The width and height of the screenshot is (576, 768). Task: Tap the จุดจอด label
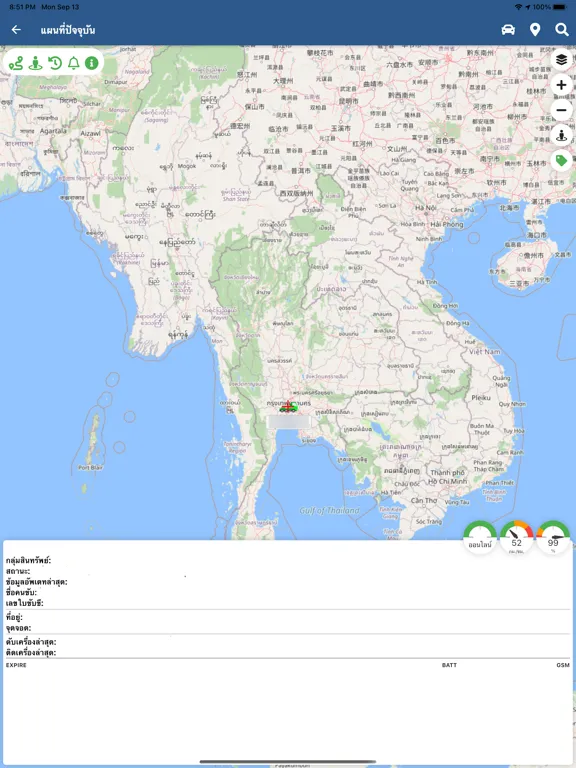[19, 628]
